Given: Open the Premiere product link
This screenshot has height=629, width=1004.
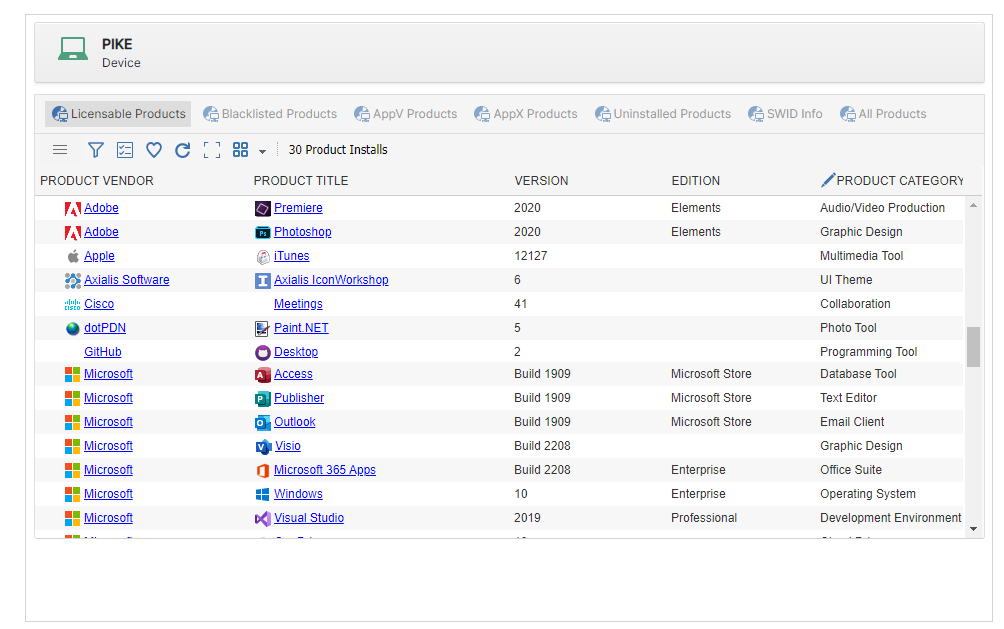Looking at the screenshot, I should pos(298,208).
